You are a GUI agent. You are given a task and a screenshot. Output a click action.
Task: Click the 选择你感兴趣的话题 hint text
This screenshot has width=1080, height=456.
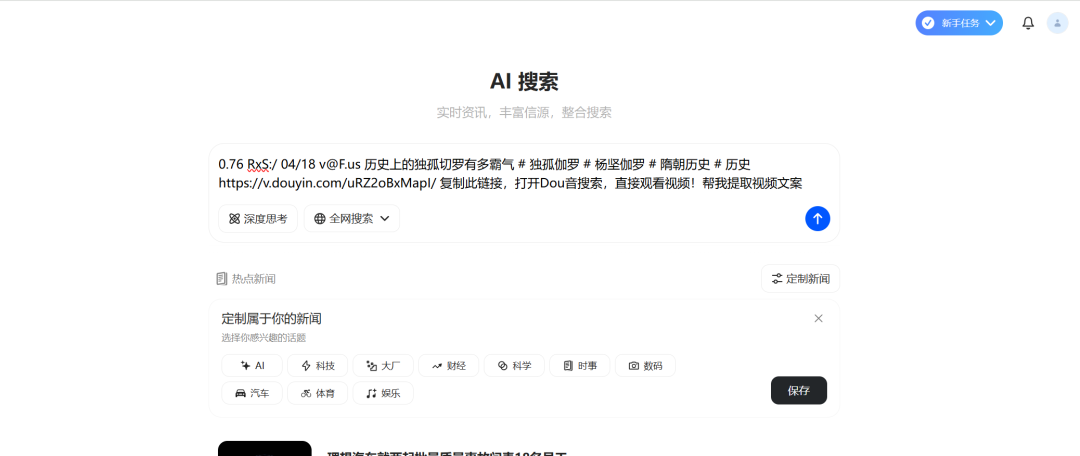click(264, 338)
